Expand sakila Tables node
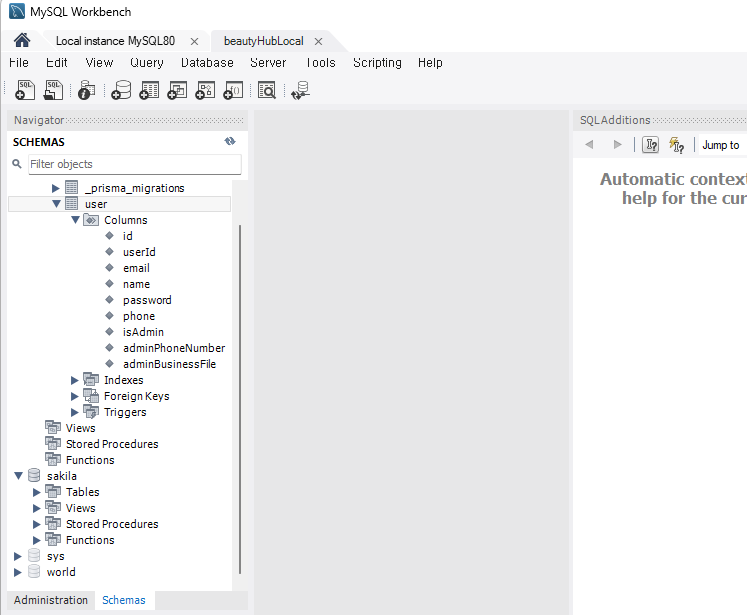This screenshot has height=615, width=747. coord(37,492)
